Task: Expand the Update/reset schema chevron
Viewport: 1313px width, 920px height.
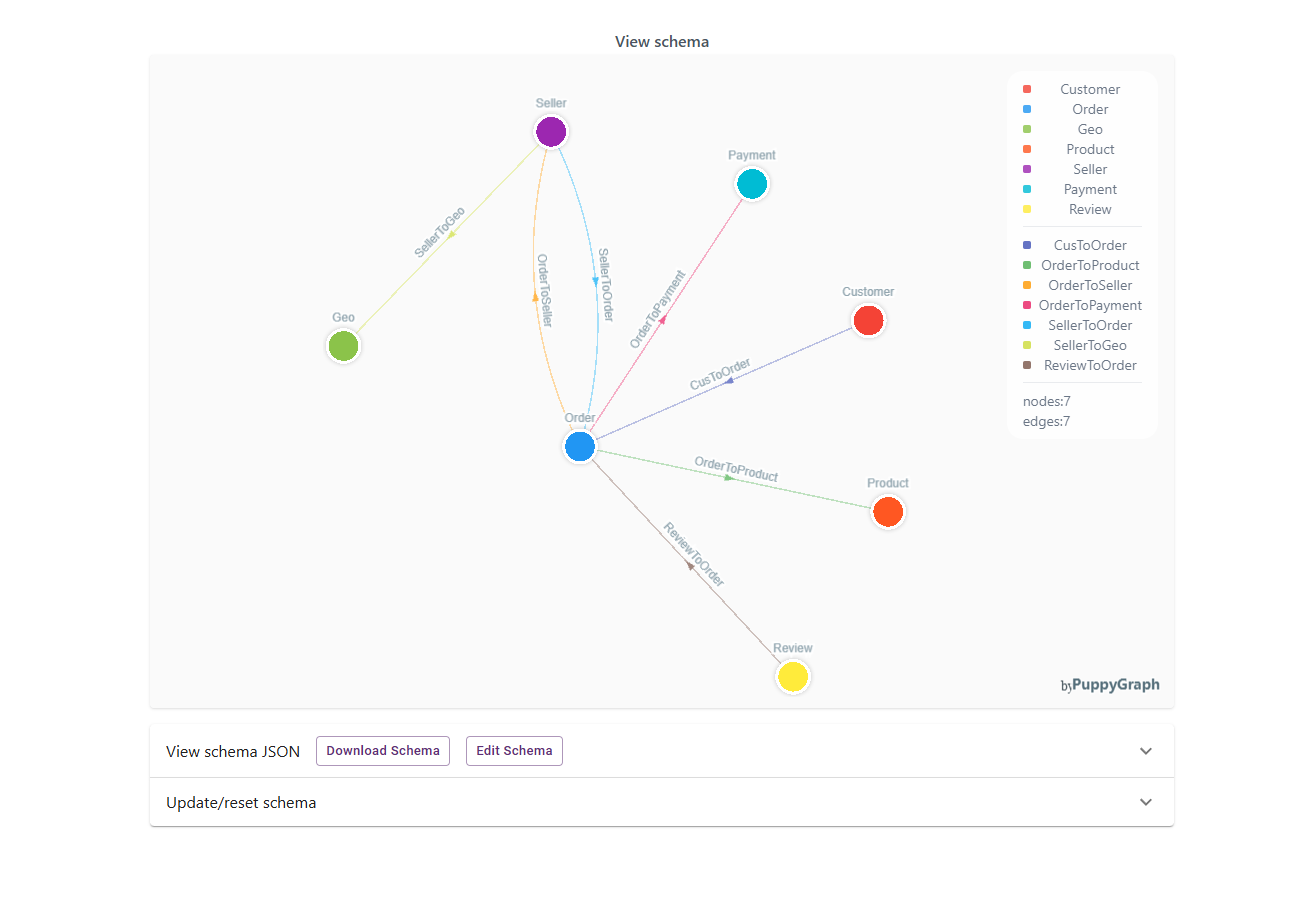Action: tap(1146, 802)
